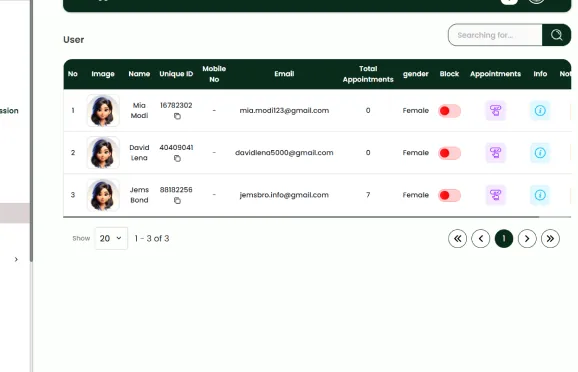The height and width of the screenshot is (372, 578).
Task: Open appointments for Mia Modi
Action: pos(495,111)
